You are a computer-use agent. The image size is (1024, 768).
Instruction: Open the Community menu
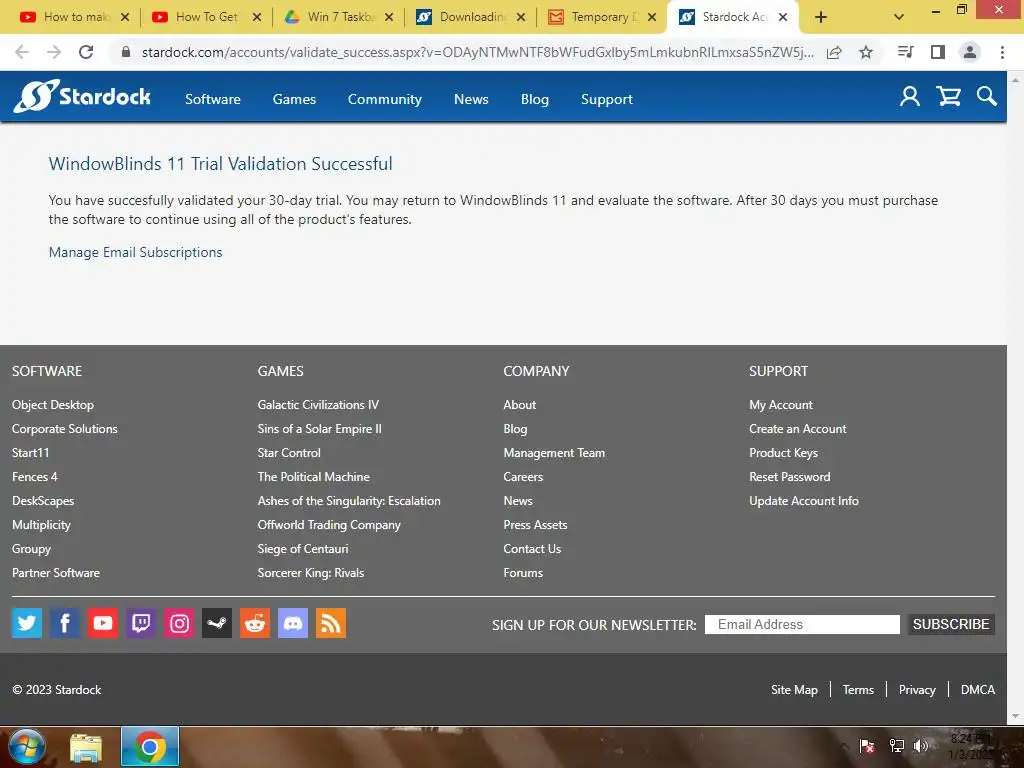tap(385, 99)
